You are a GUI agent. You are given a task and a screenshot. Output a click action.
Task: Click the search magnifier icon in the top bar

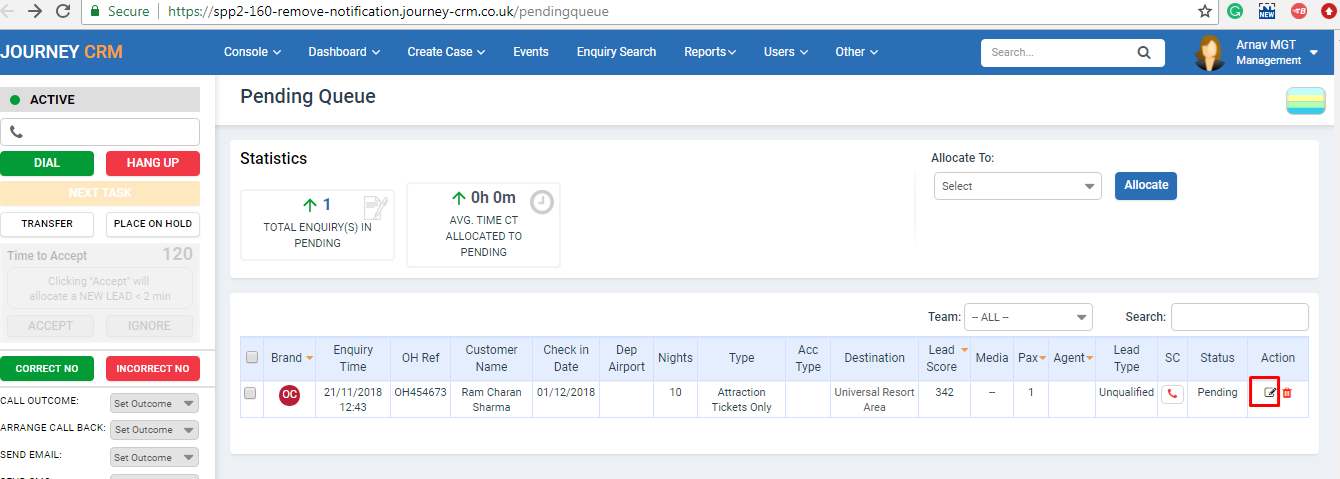1144,53
